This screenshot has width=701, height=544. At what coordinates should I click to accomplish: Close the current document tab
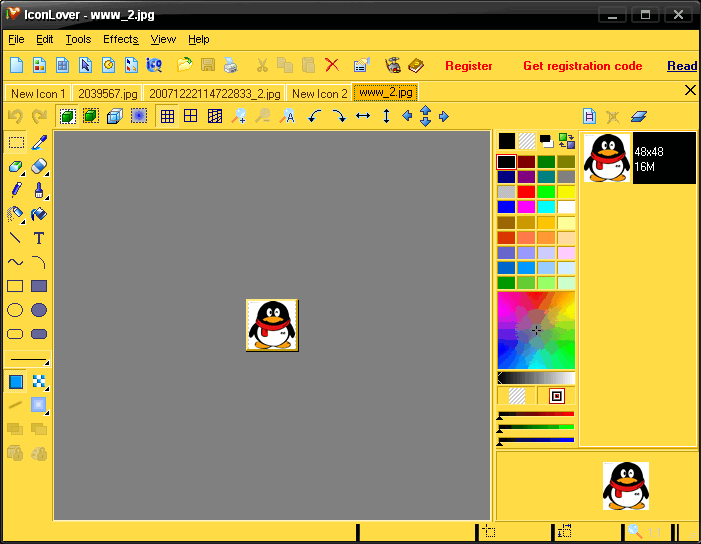click(690, 90)
